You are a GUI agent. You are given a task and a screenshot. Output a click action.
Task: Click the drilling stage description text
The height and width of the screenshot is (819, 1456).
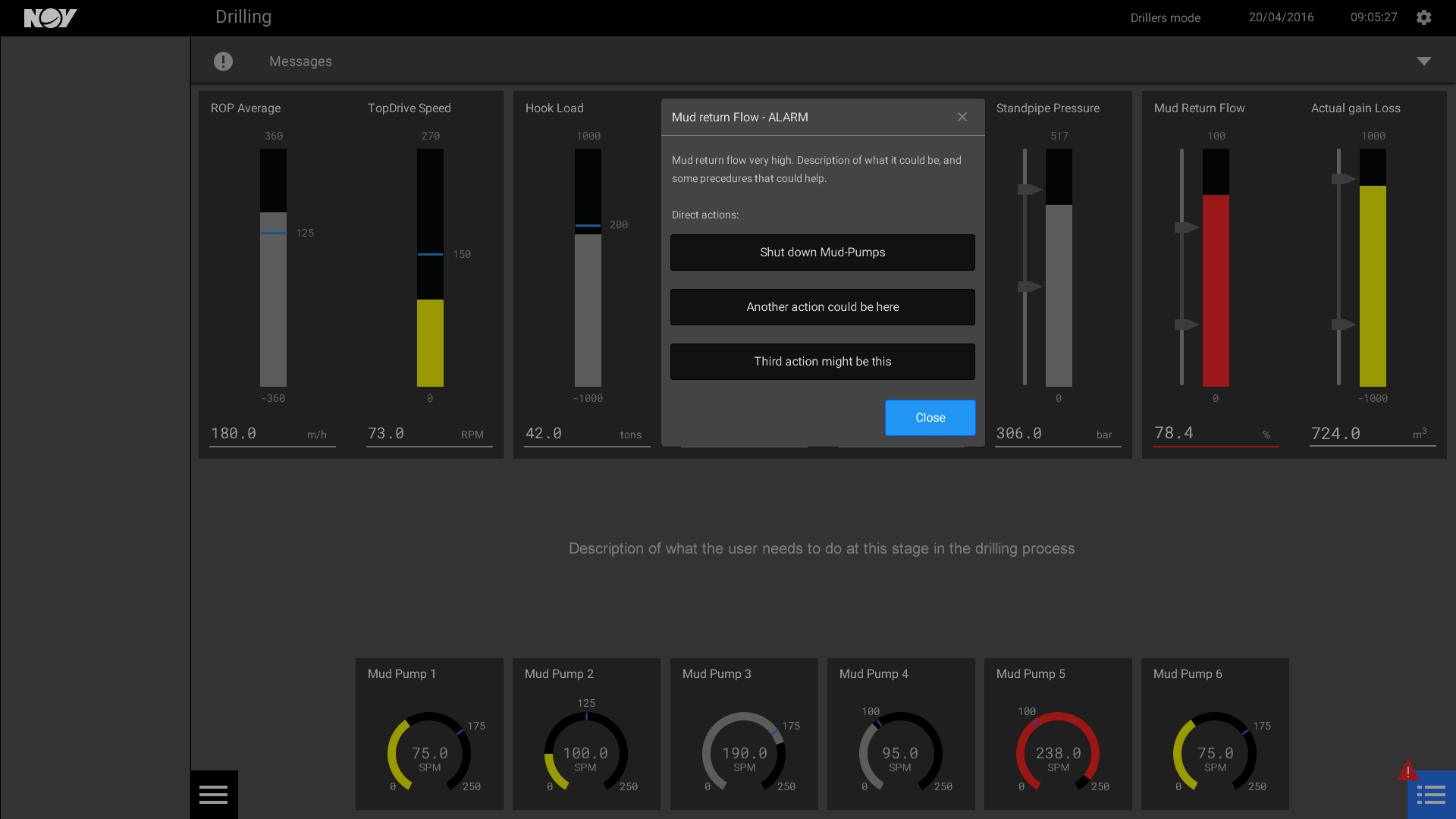tap(821, 549)
